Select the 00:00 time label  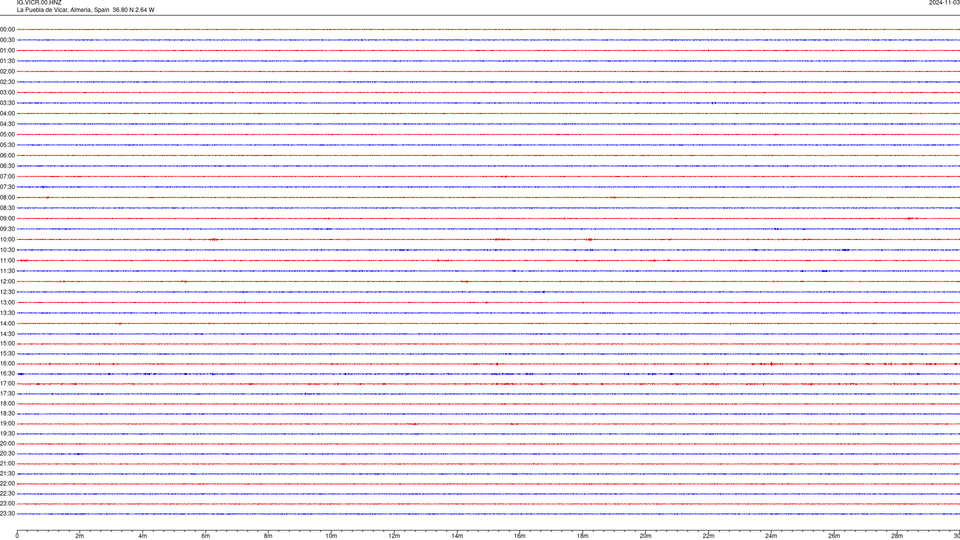pos(7,29)
